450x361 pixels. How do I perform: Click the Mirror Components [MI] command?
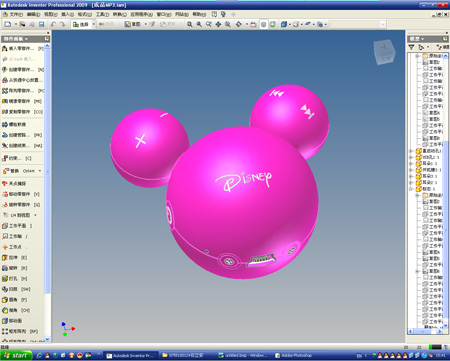click(x=23, y=101)
